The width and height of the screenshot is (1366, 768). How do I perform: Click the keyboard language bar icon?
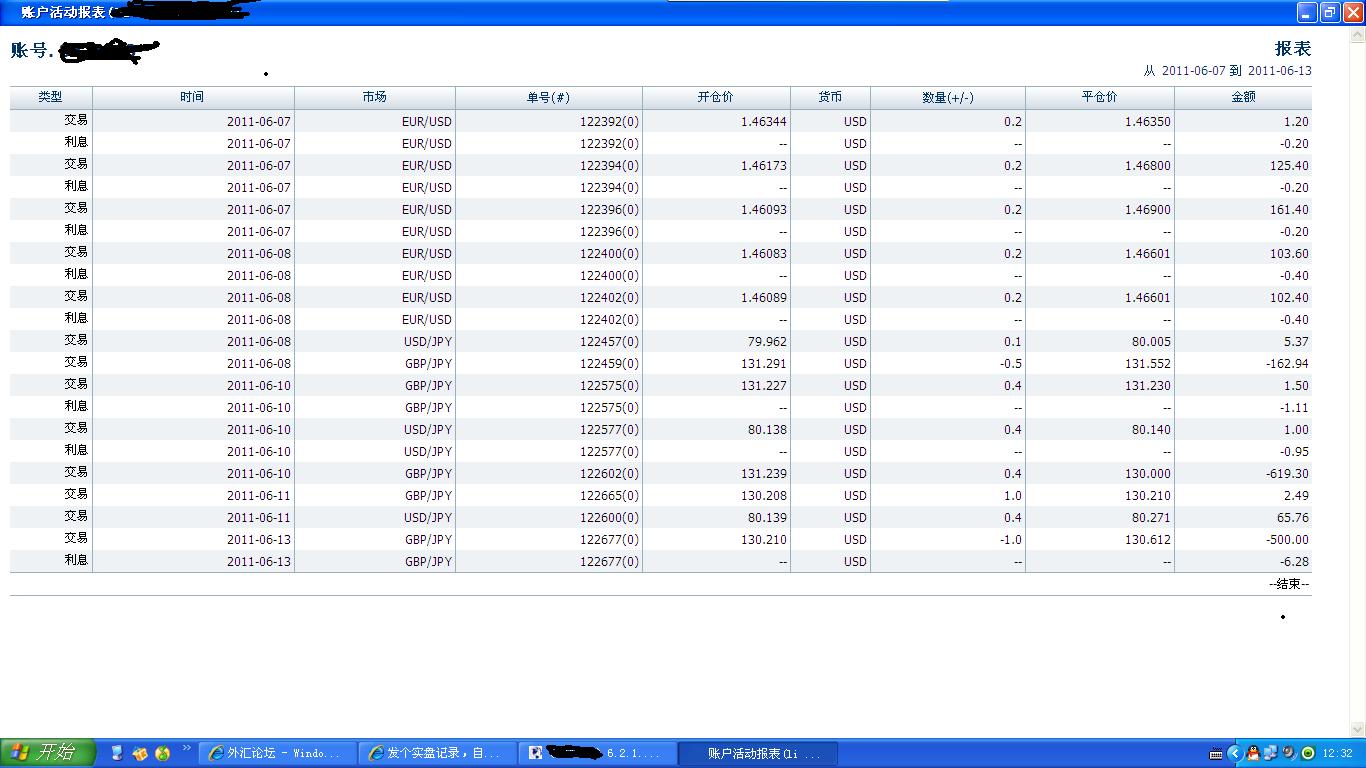point(1216,753)
